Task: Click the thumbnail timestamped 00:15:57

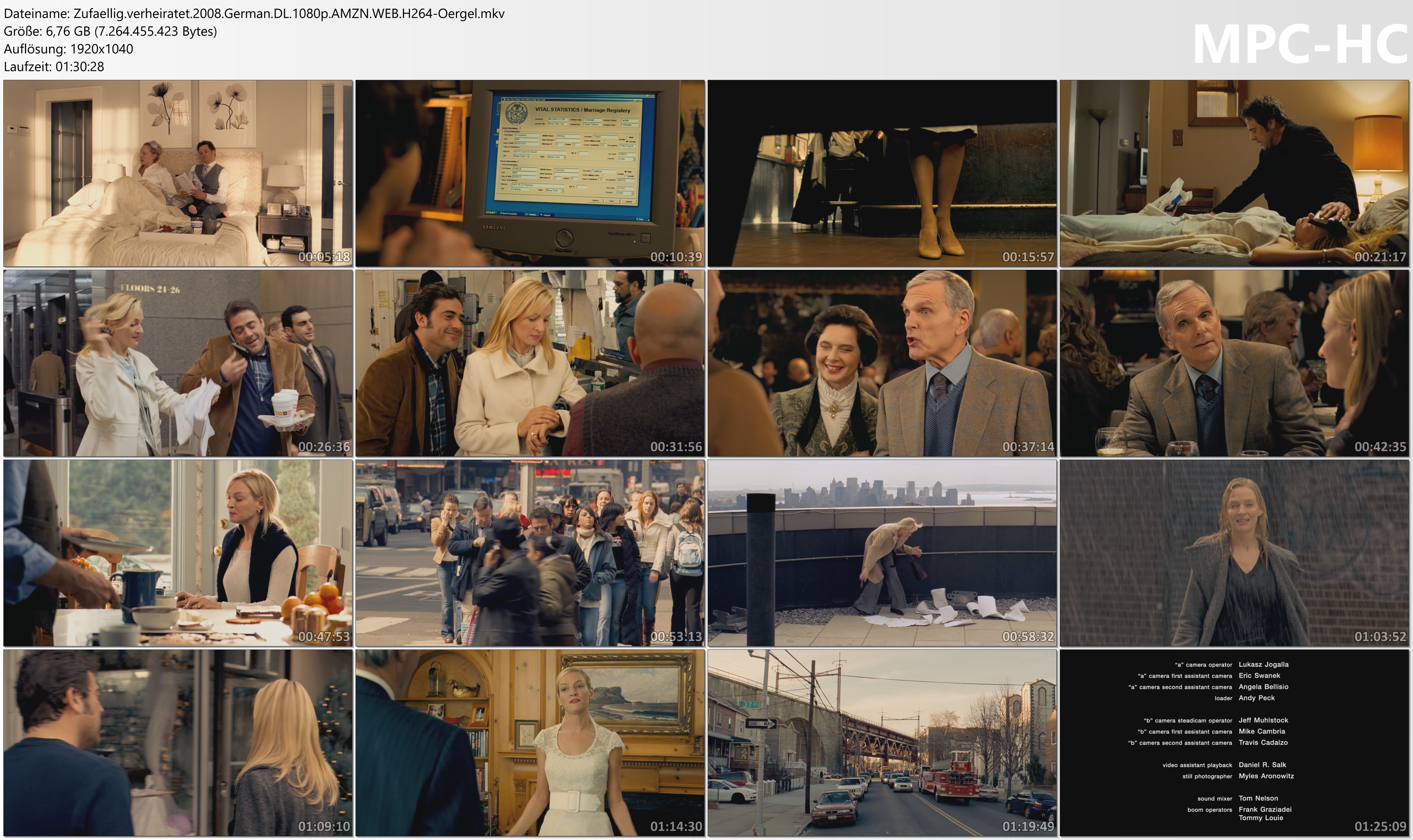Action: pos(882,173)
